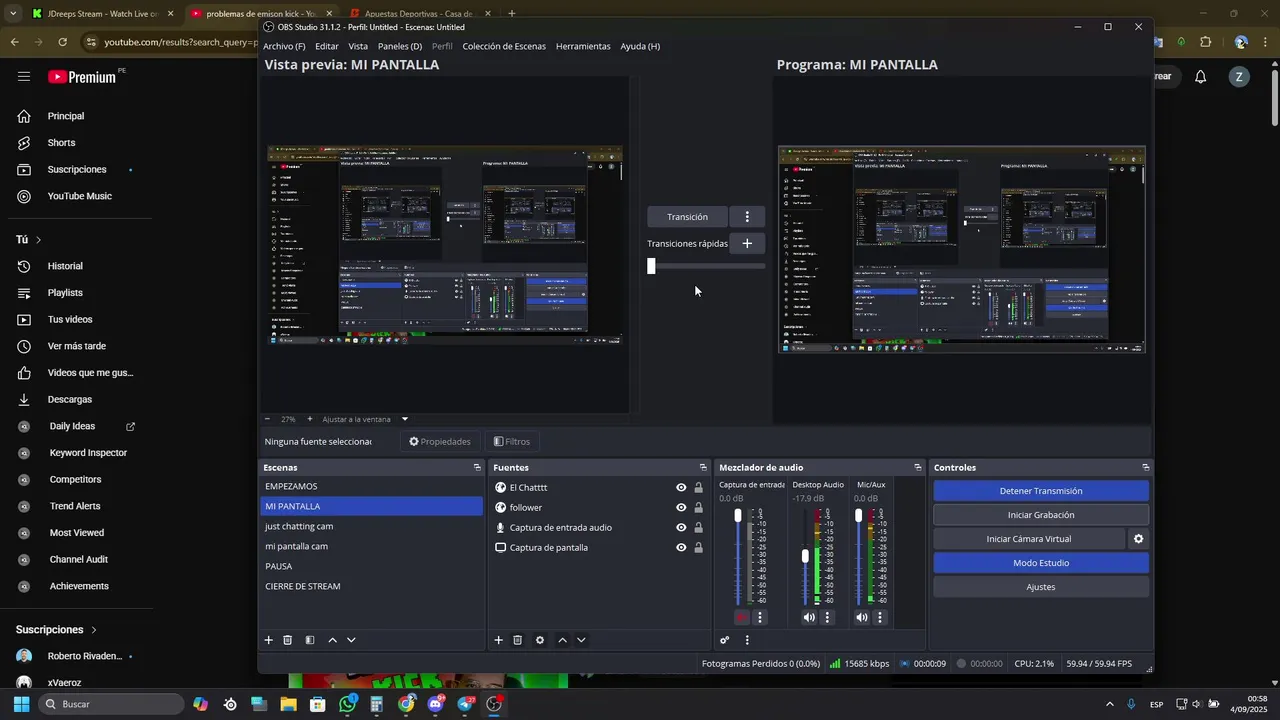Open File Explorer from the taskbar
This screenshot has width=1280, height=720.
(288, 704)
